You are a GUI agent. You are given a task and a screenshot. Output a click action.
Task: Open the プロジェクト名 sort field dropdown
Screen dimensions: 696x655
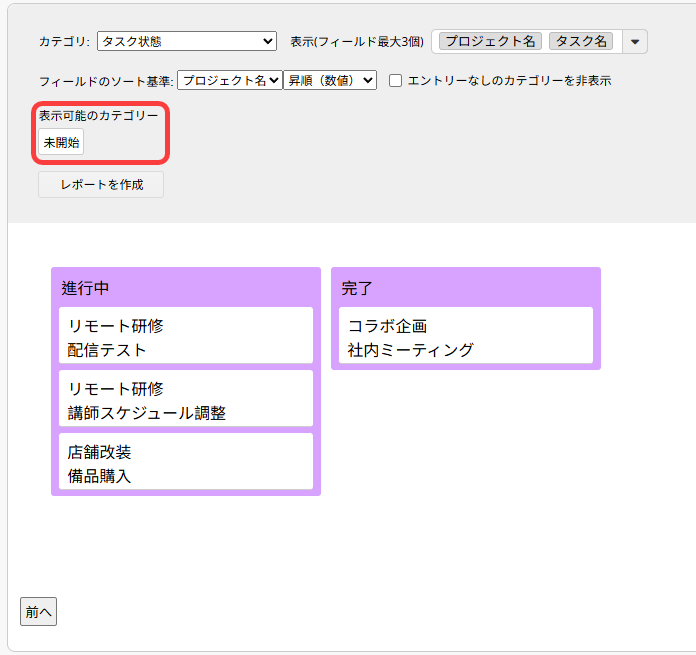[230, 80]
